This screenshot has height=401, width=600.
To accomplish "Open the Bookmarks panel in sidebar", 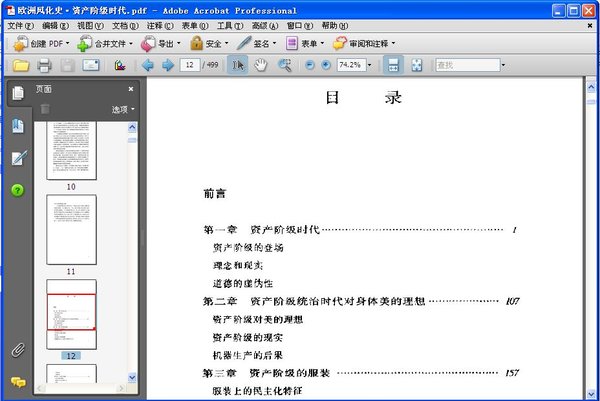I will coord(18,126).
